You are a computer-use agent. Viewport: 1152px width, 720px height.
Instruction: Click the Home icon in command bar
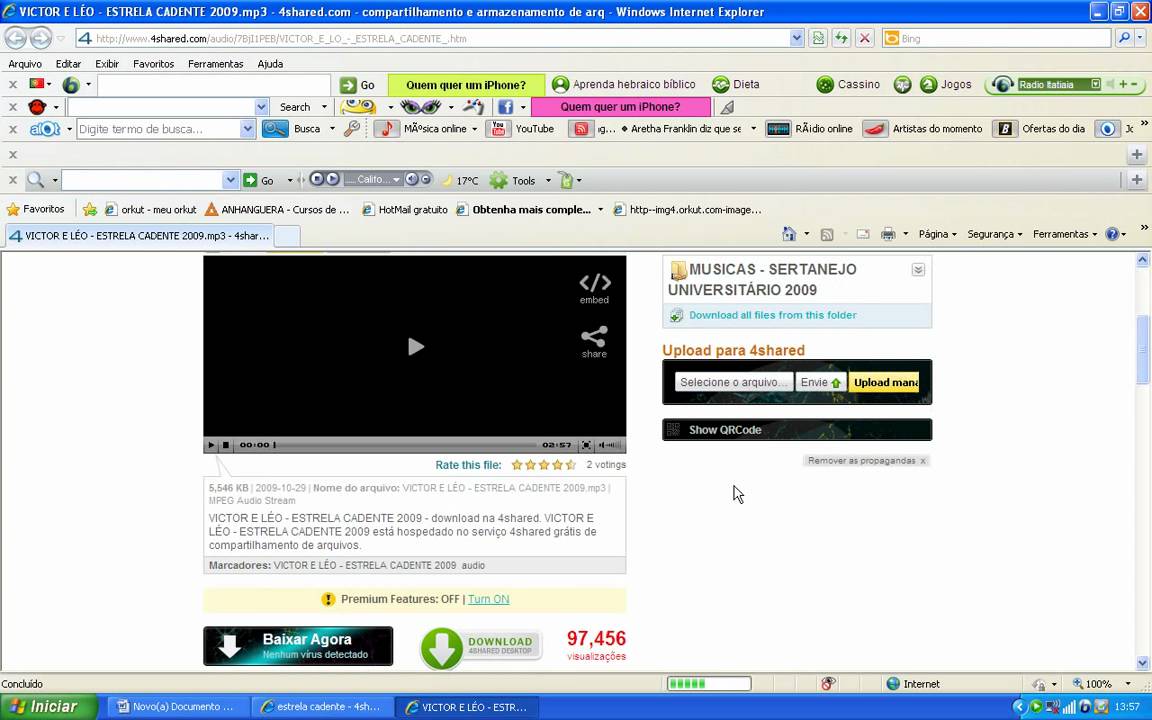(789, 234)
